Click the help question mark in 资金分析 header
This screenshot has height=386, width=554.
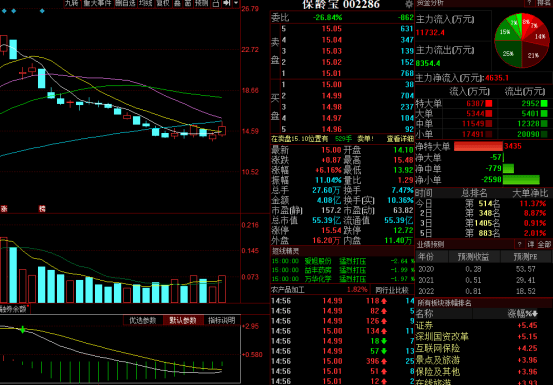[x=529, y=3]
